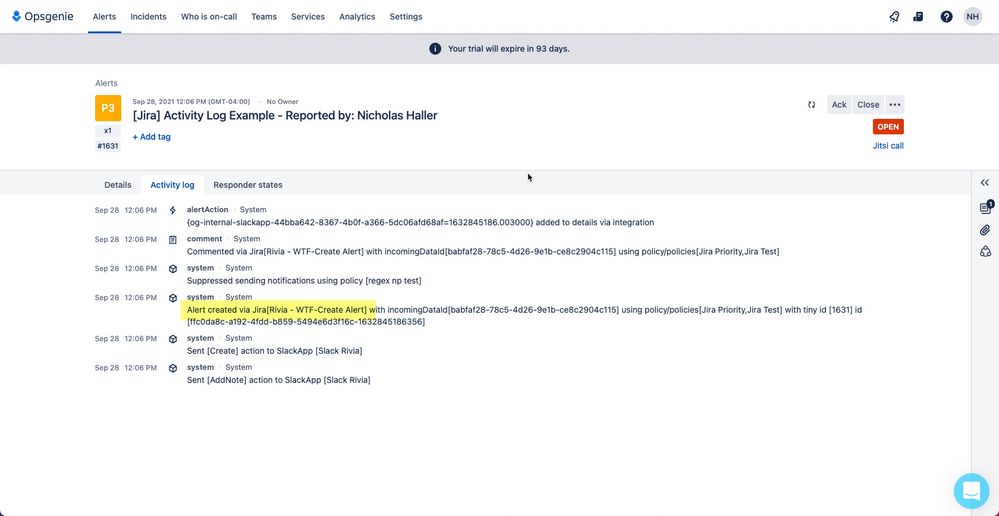
Task: Click the alertAction lightning icon
Action: (x=173, y=210)
